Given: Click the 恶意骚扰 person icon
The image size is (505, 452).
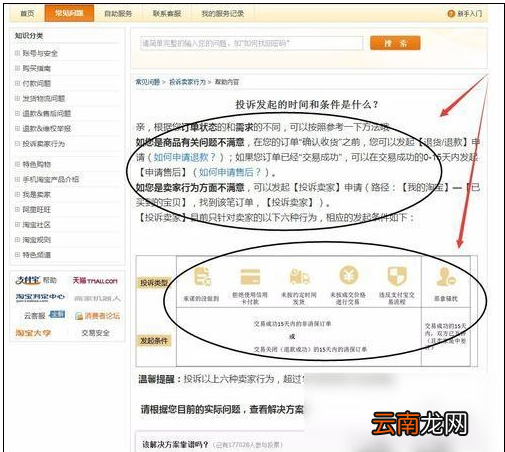Looking at the screenshot, I should [x=445, y=277].
